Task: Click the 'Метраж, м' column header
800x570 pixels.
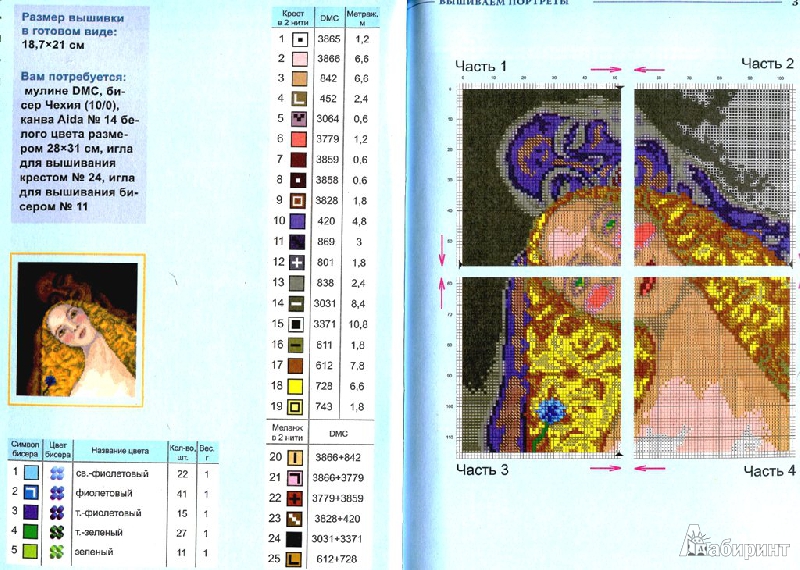Action: [x=362, y=18]
